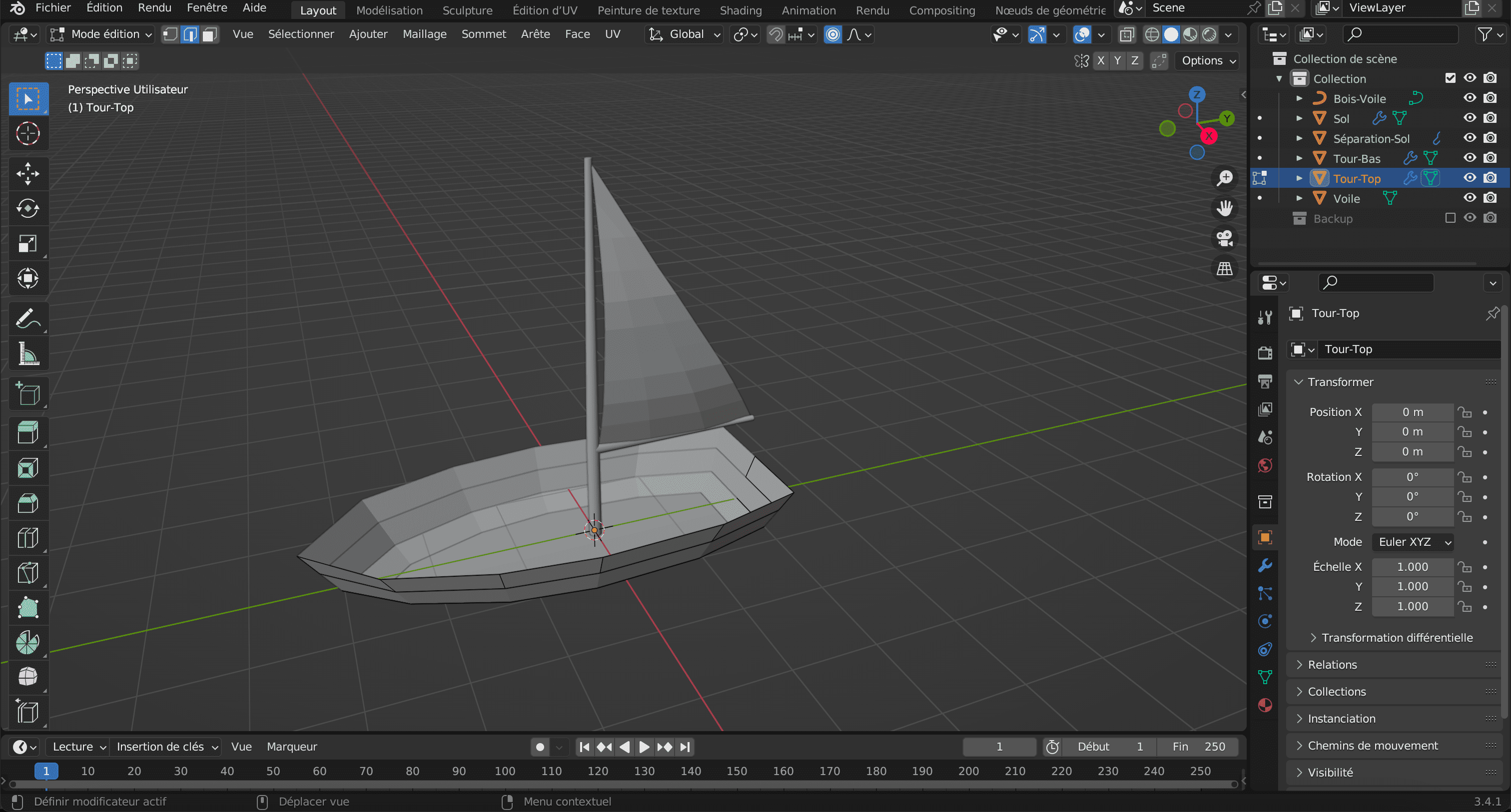Jump to the first frame
Screen dimensions: 1511x812
click(x=584, y=747)
